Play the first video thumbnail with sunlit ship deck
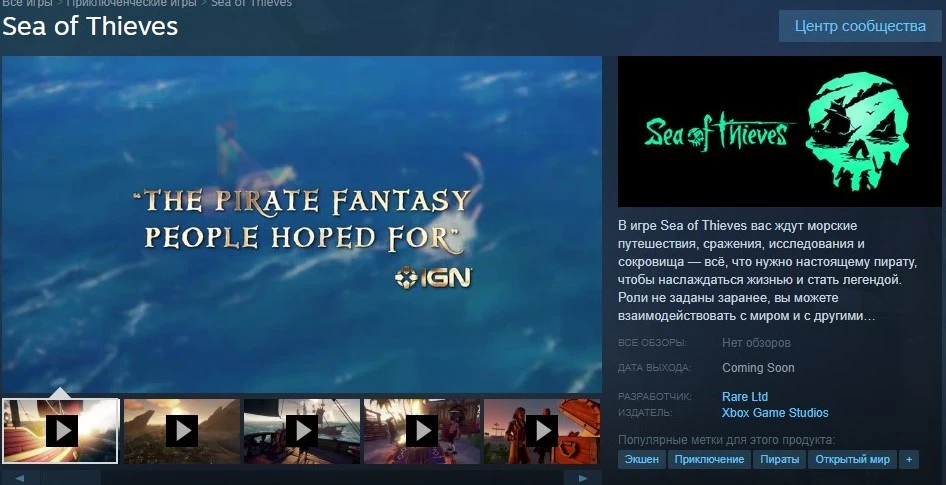Viewport: 946px width, 485px height. [x=60, y=431]
